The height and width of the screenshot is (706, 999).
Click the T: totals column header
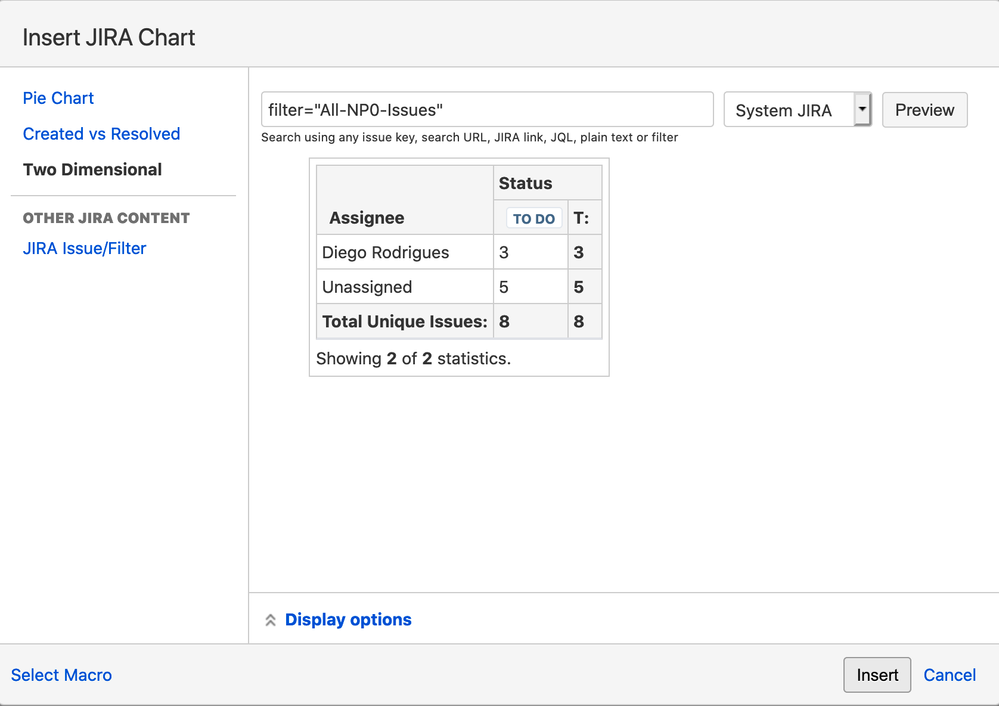(581, 218)
